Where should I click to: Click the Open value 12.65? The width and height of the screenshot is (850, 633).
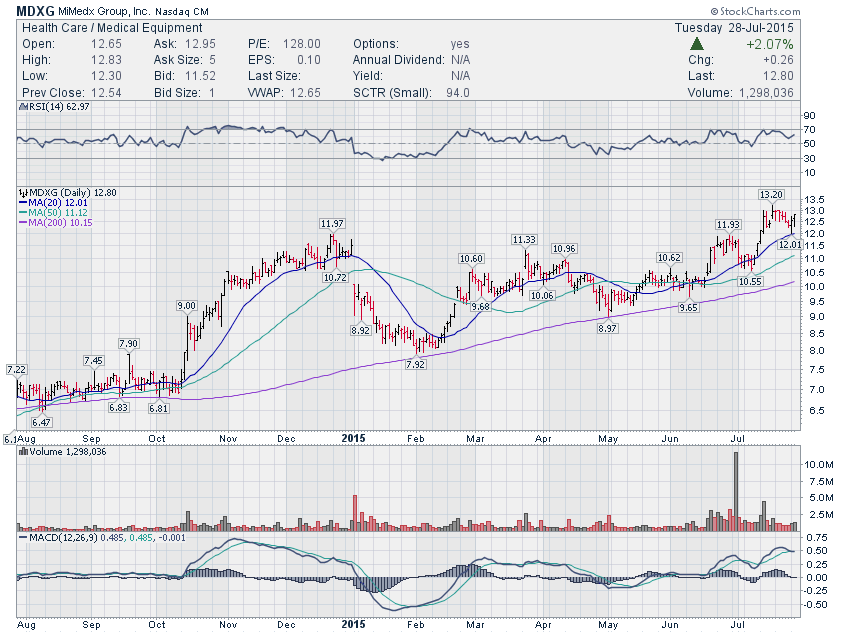coord(106,44)
